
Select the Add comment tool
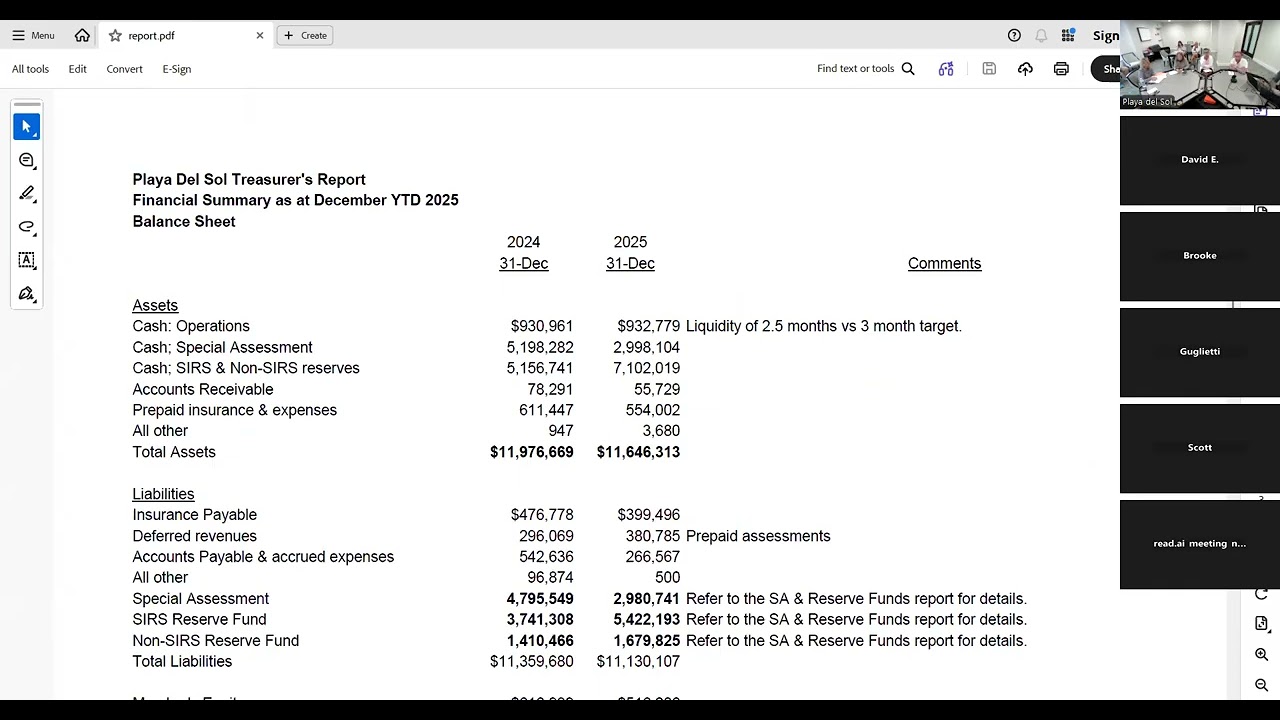click(x=27, y=160)
